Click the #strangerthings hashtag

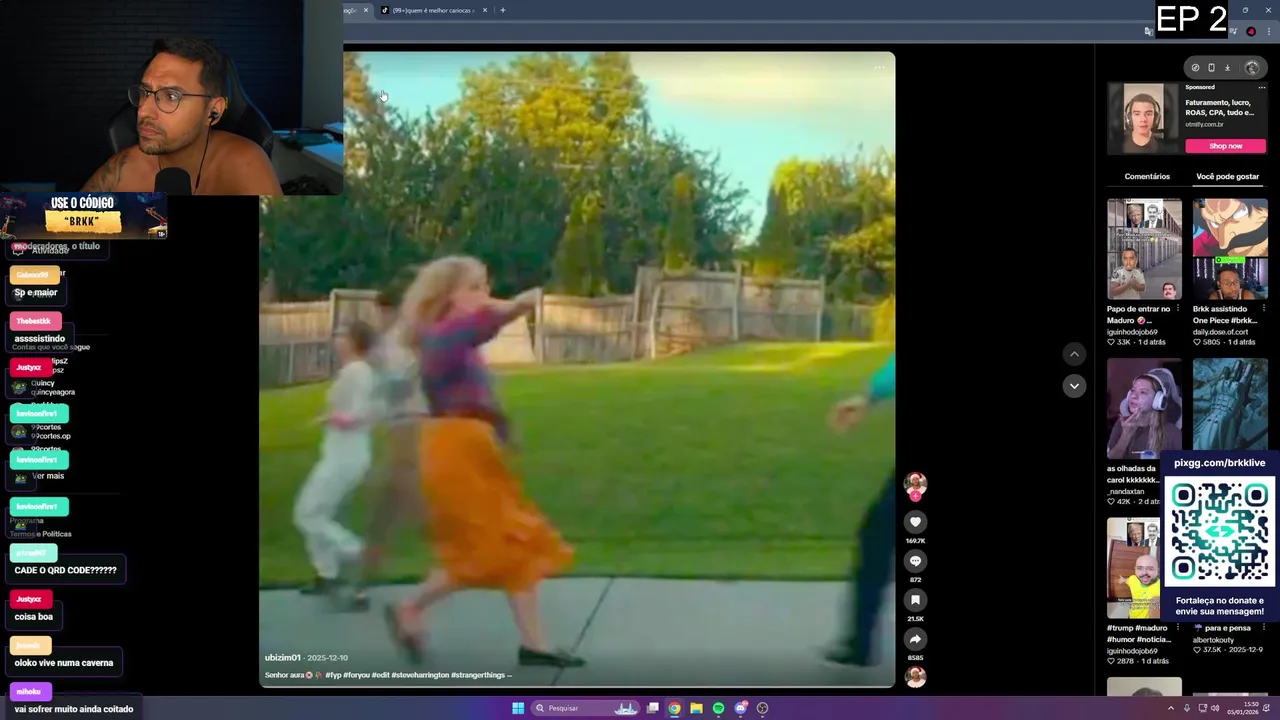coord(478,675)
